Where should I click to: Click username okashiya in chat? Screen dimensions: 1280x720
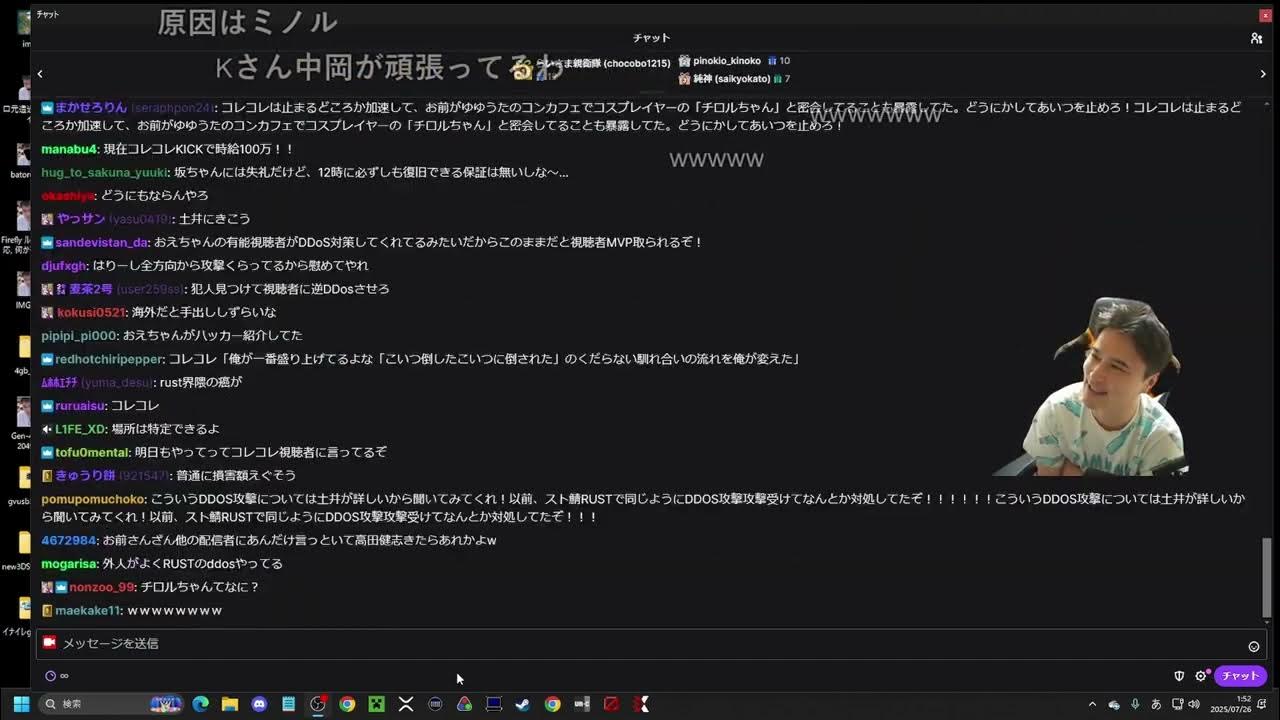pyautogui.click(x=67, y=196)
